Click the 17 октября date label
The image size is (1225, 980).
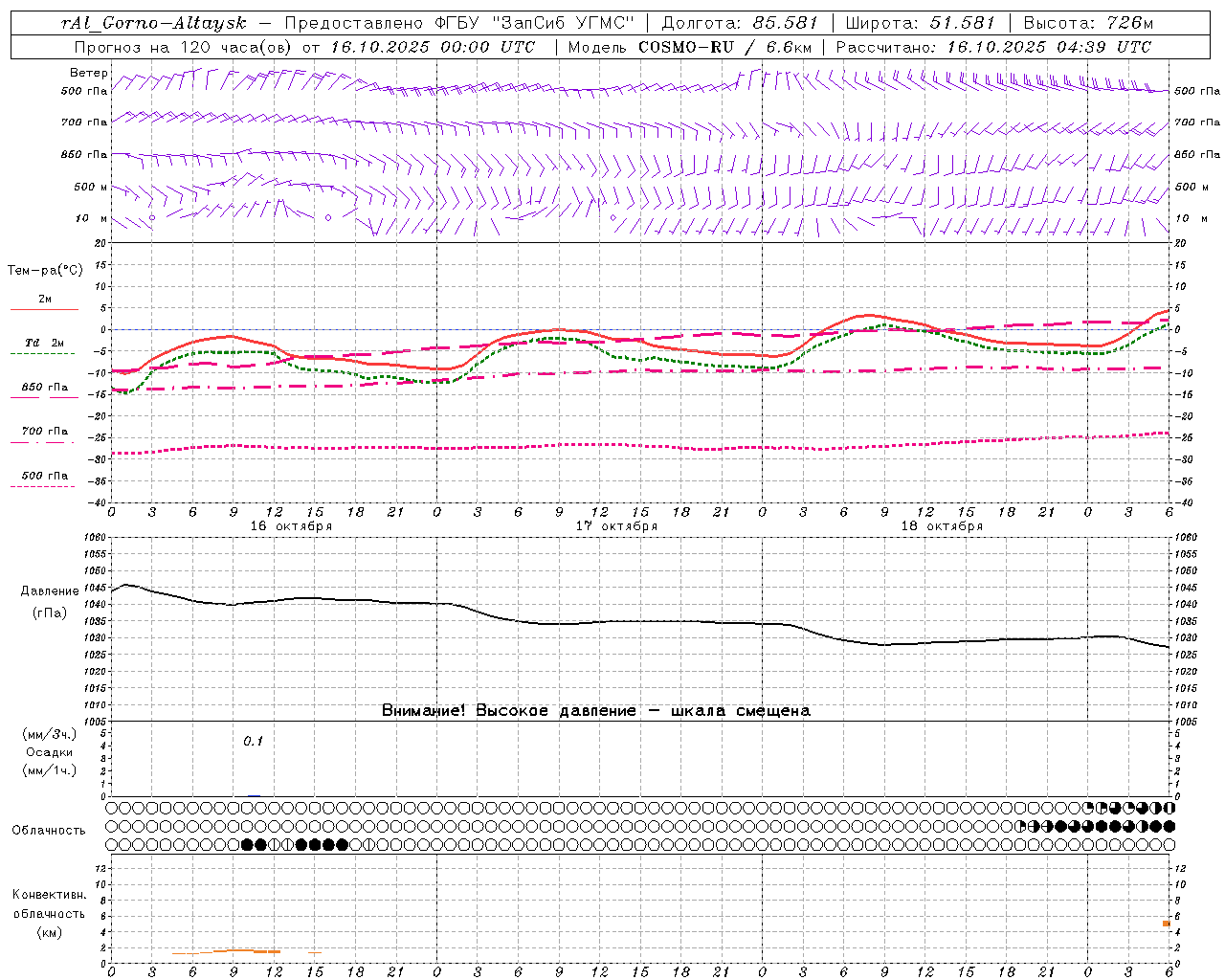tap(616, 526)
